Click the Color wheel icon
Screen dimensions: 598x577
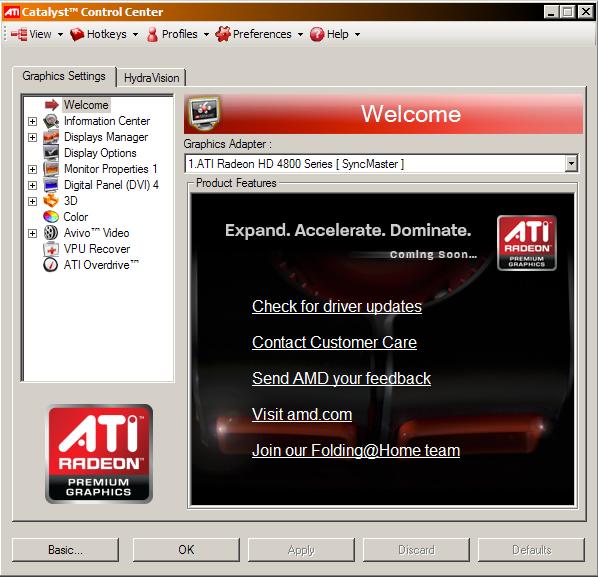coord(51,217)
